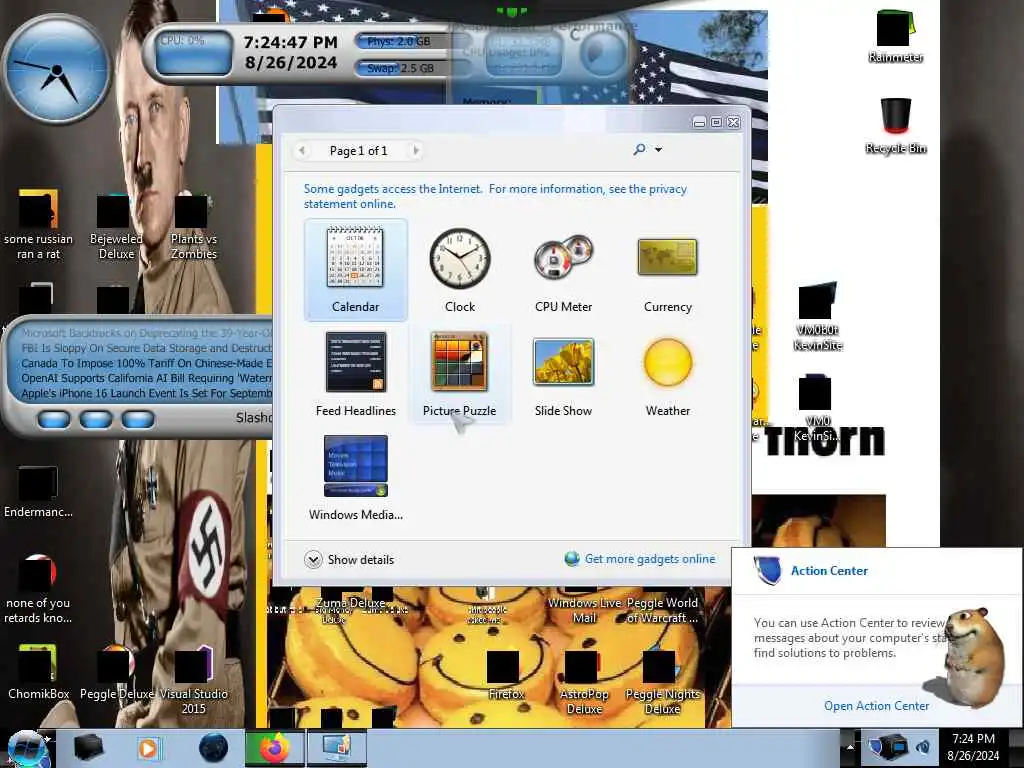This screenshot has height=768, width=1024.
Task: Open Firefox from the taskbar
Action: [x=274, y=748]
